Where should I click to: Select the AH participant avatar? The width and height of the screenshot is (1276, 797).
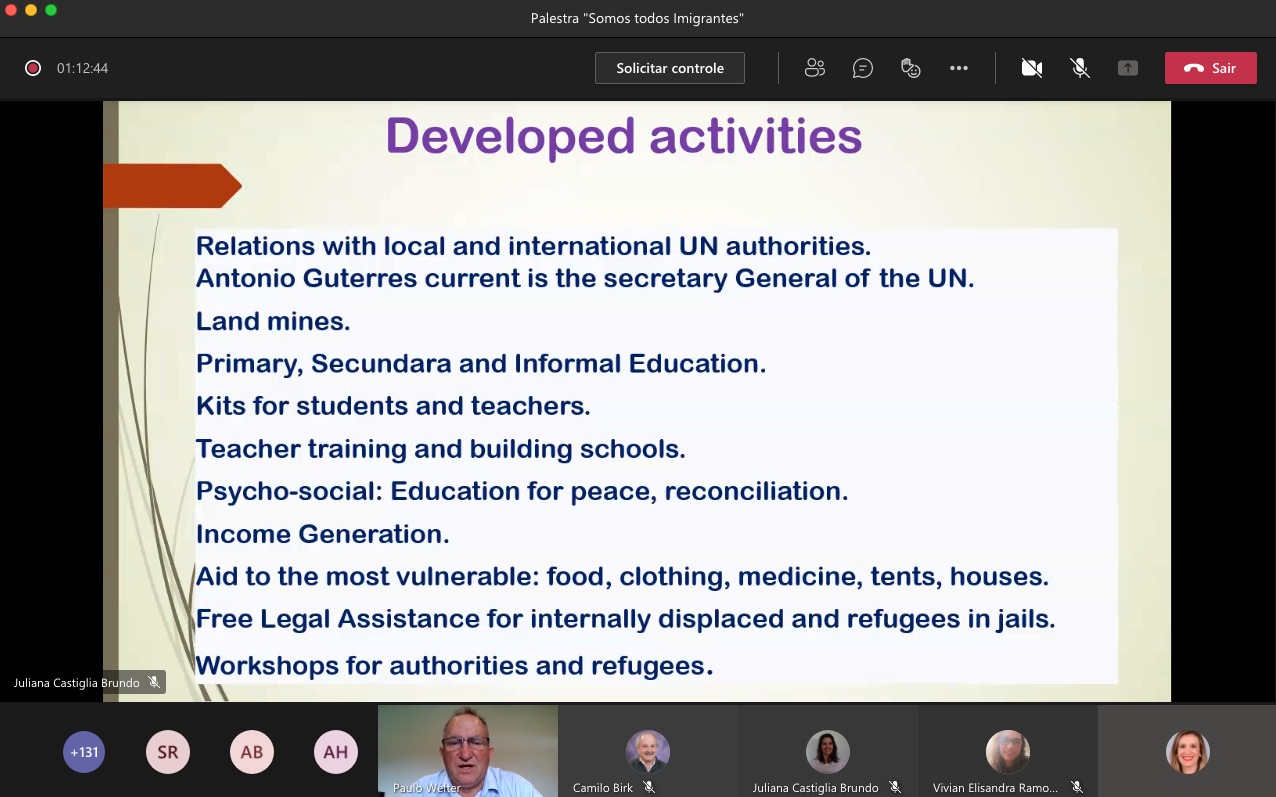[336, 752]
